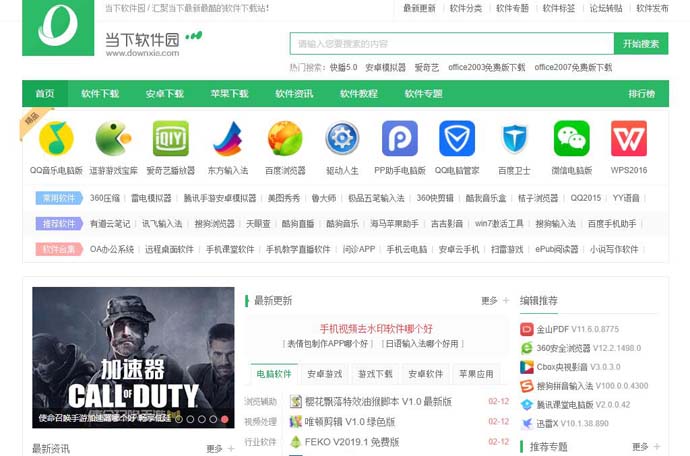Open 软件专题 in the top header links
Screen dimensions: 690x456
(512, 8)
